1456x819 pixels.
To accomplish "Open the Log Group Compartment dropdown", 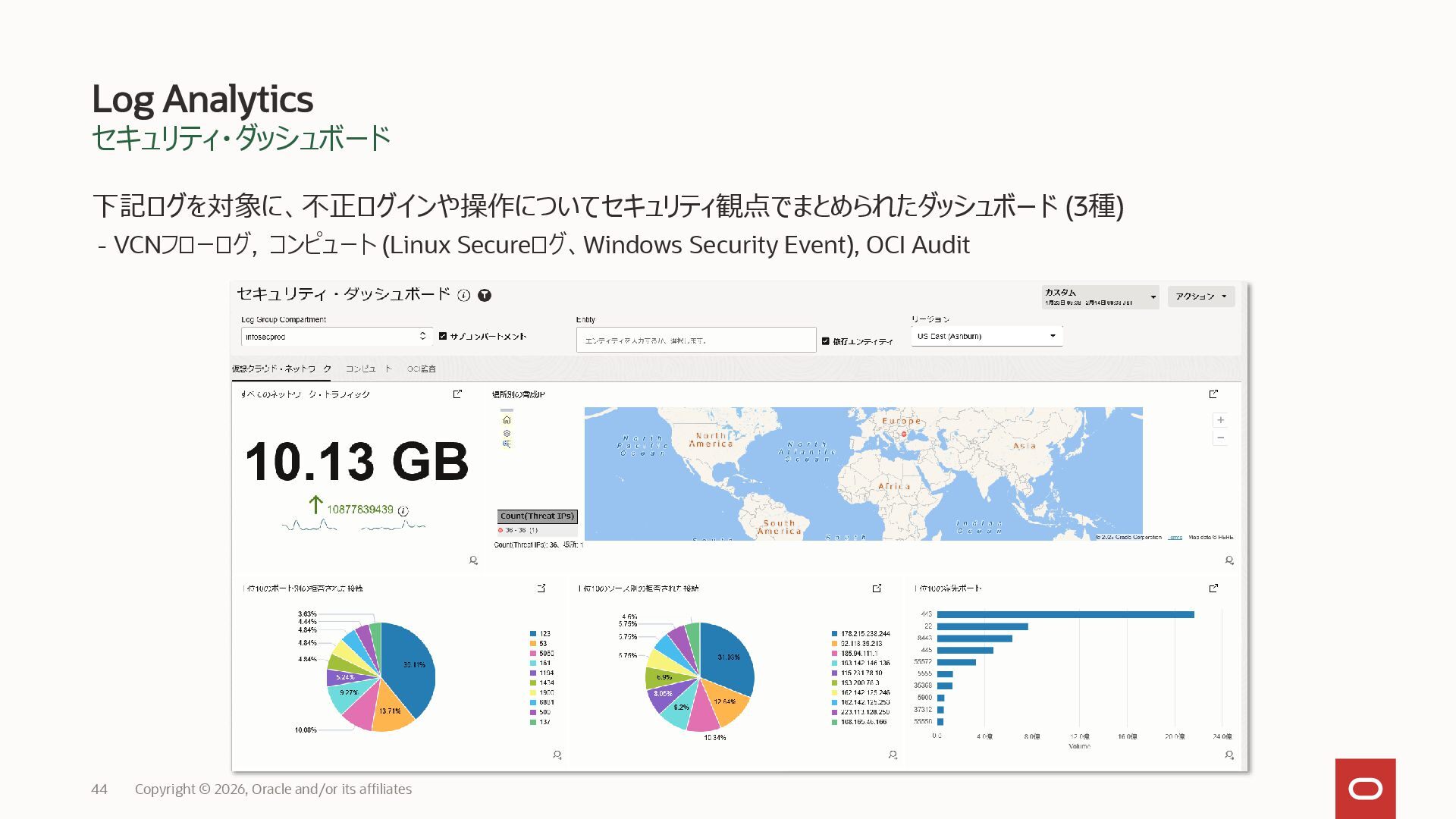I will (336, 337).
